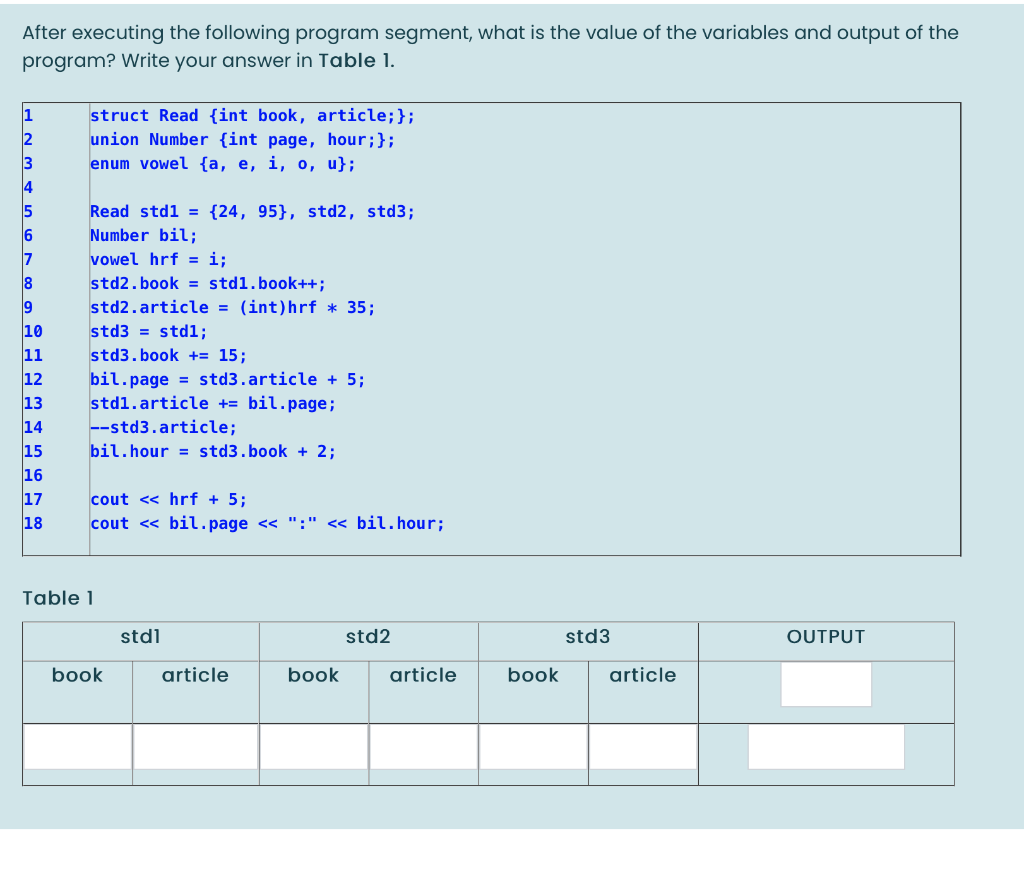1024x881 pixels.
Task: Select the struct Read declaration on line 1
Action: [x=253, y=115]
